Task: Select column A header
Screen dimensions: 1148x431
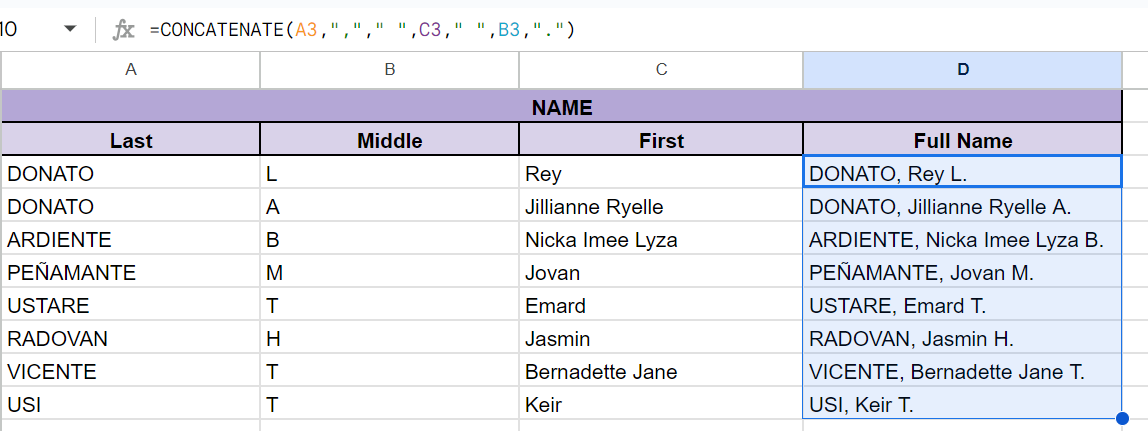Action: pos(130,69)
